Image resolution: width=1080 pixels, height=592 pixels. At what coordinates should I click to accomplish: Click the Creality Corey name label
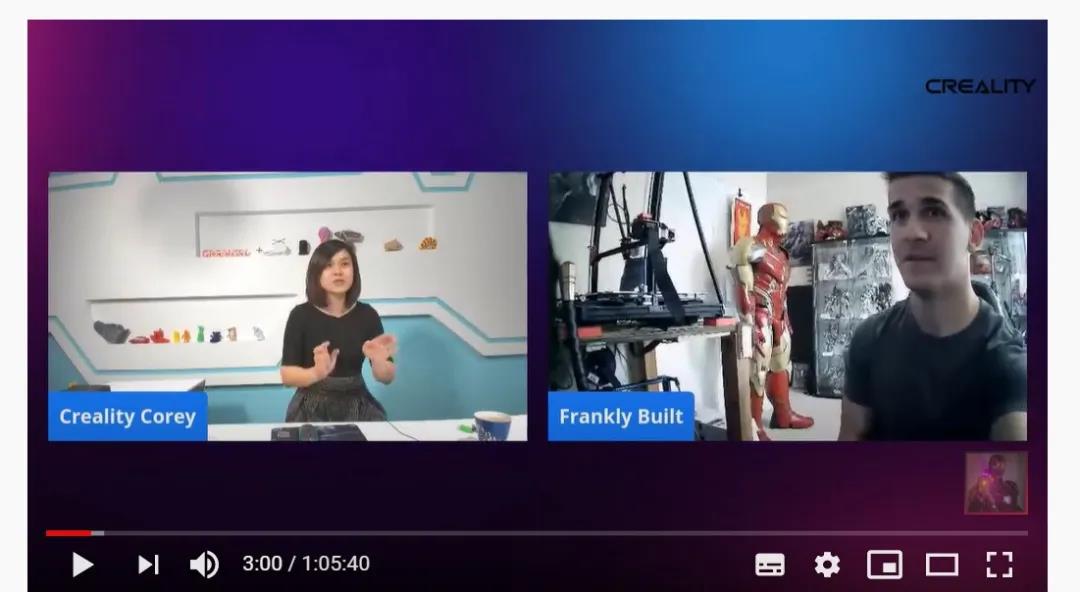point(127,416)
